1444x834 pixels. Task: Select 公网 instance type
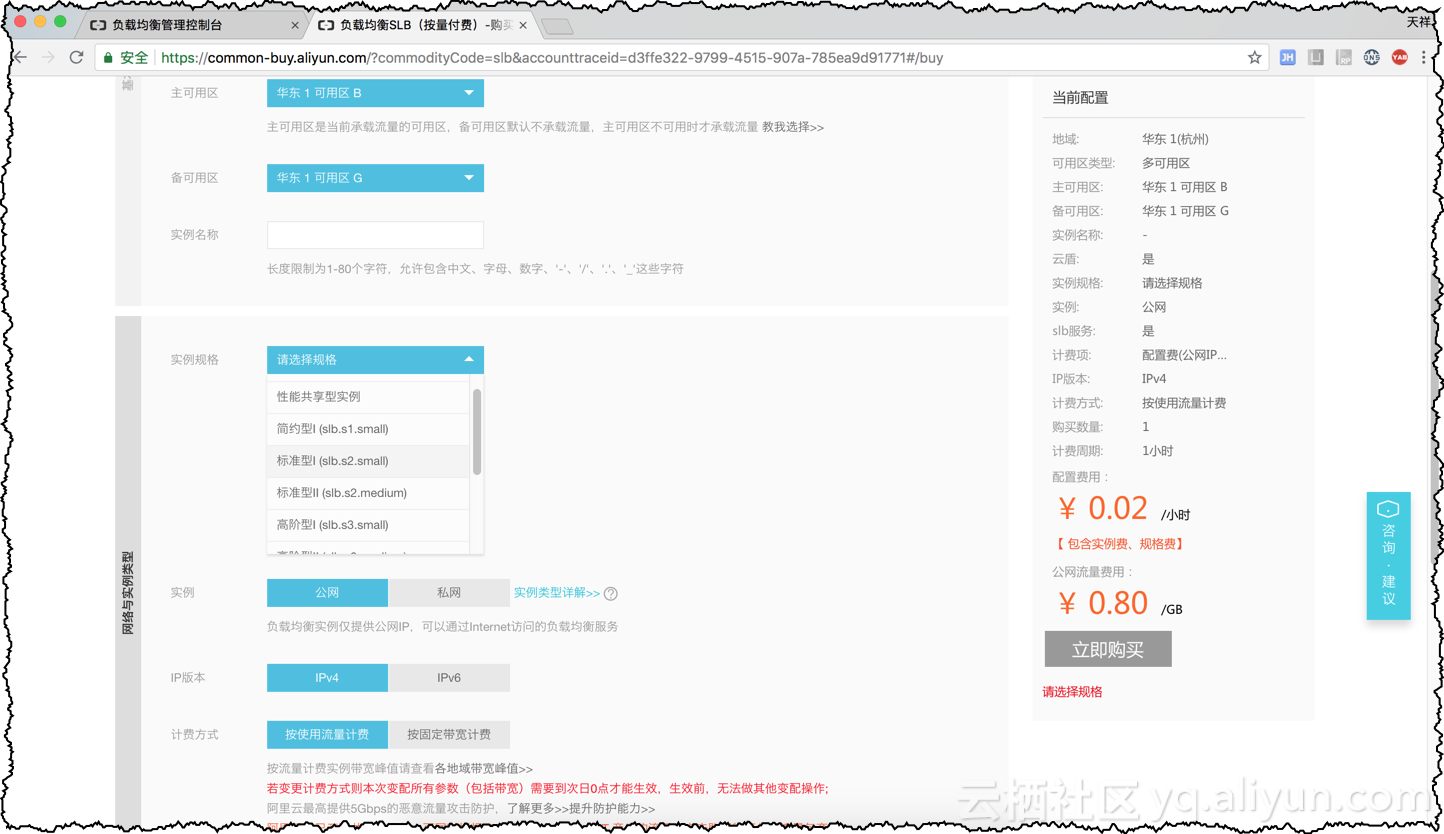pos(327,593)
